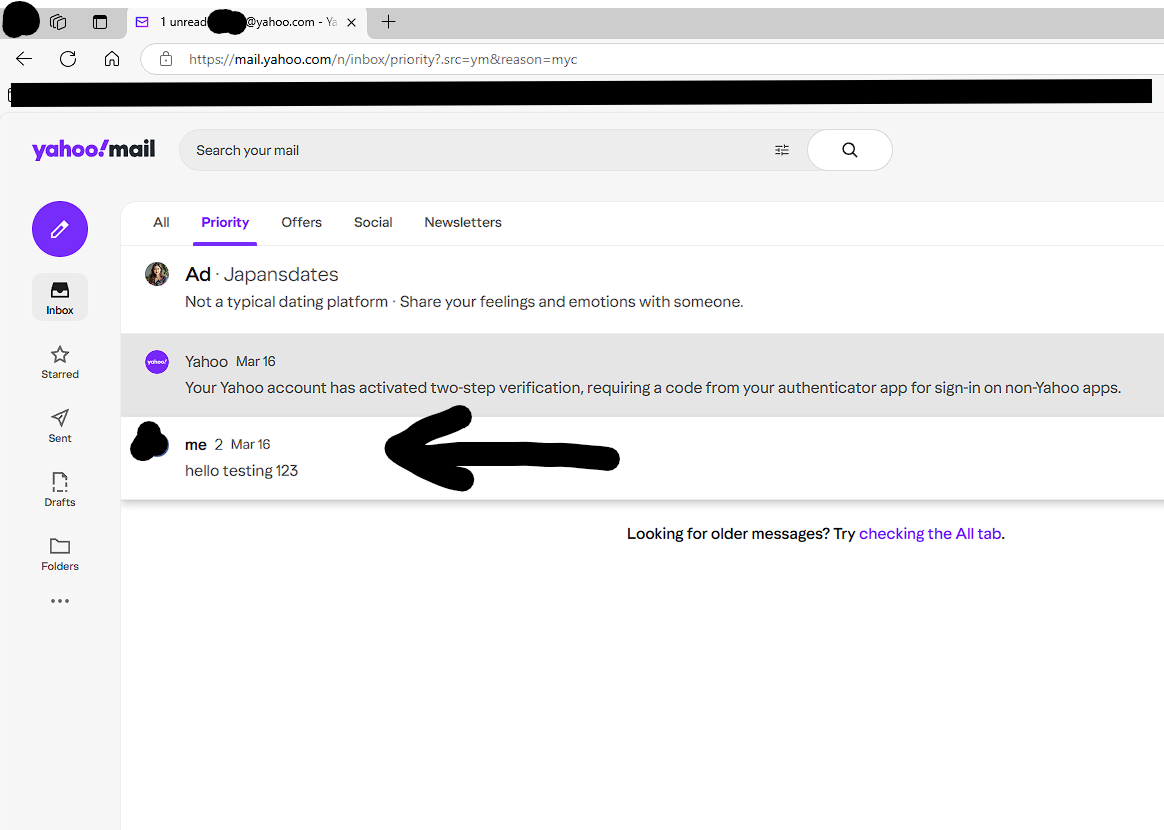This screenshot has height=830, width=1164.
Task: Click the Yahoo Mail logo
Action: click(x=94, y=149)
